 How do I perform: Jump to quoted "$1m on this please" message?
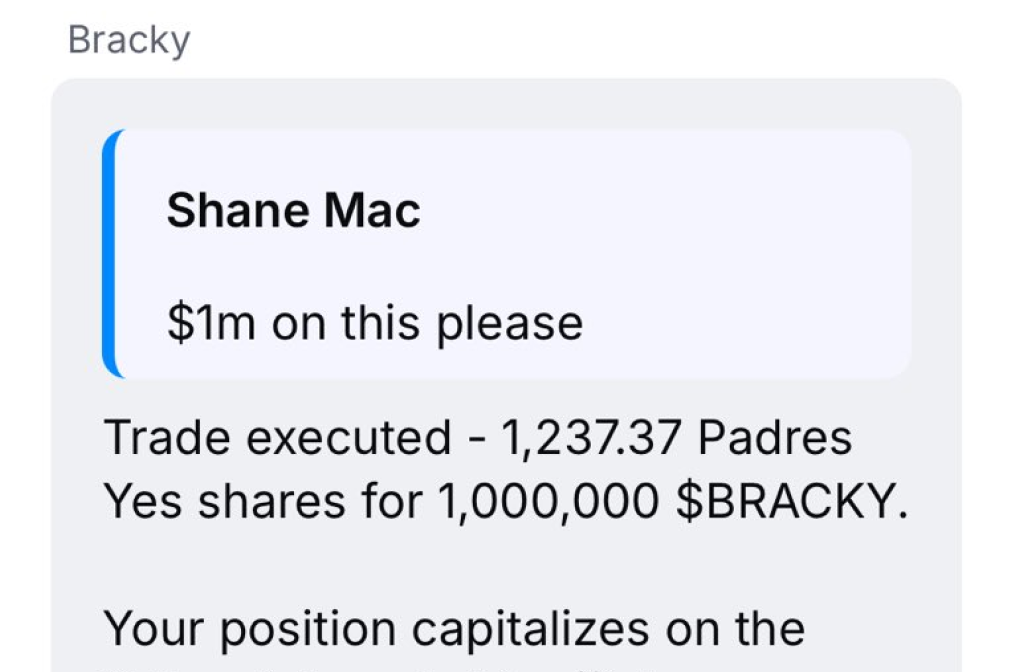(374, 324)
